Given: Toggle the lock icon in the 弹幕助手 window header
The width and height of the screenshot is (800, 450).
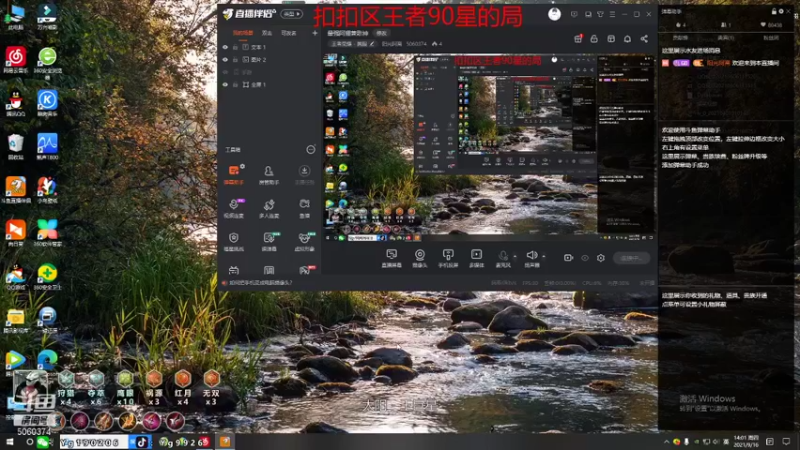Looking at the screenshot, I should pyautogui.click(x=774, y=11).
